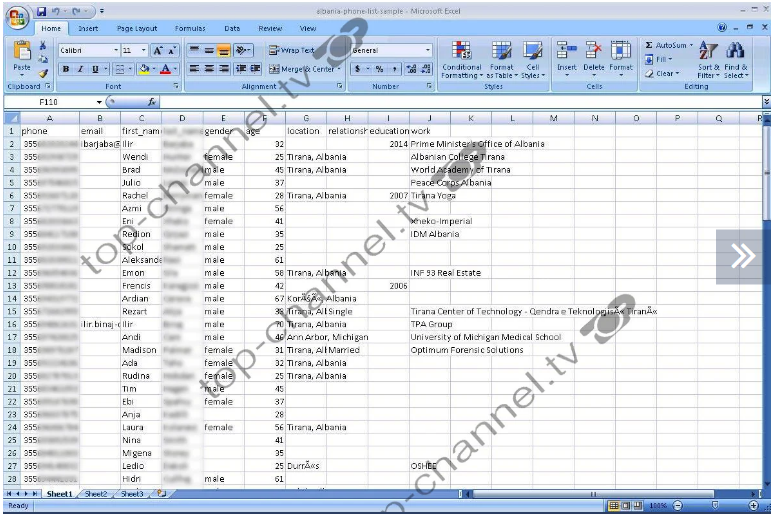Switch to the Insert tab

(x=88, y=29)
